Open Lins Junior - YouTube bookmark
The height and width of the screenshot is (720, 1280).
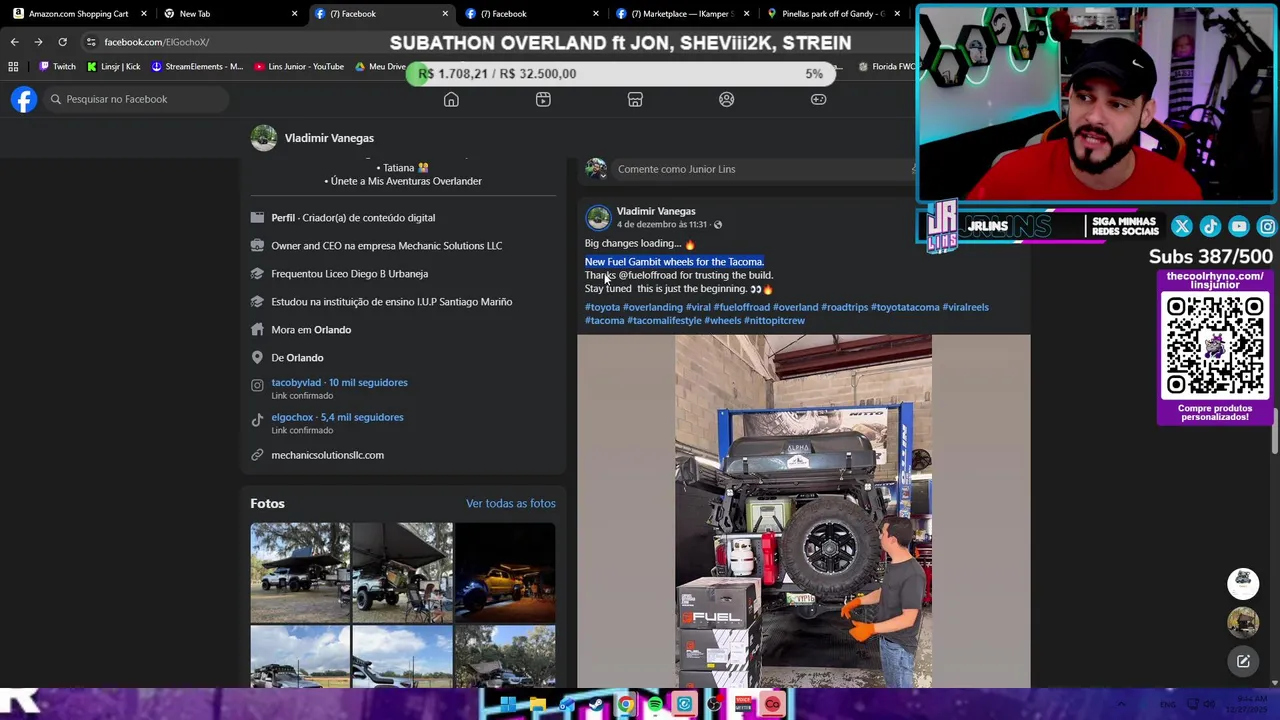tap(299, 67)
